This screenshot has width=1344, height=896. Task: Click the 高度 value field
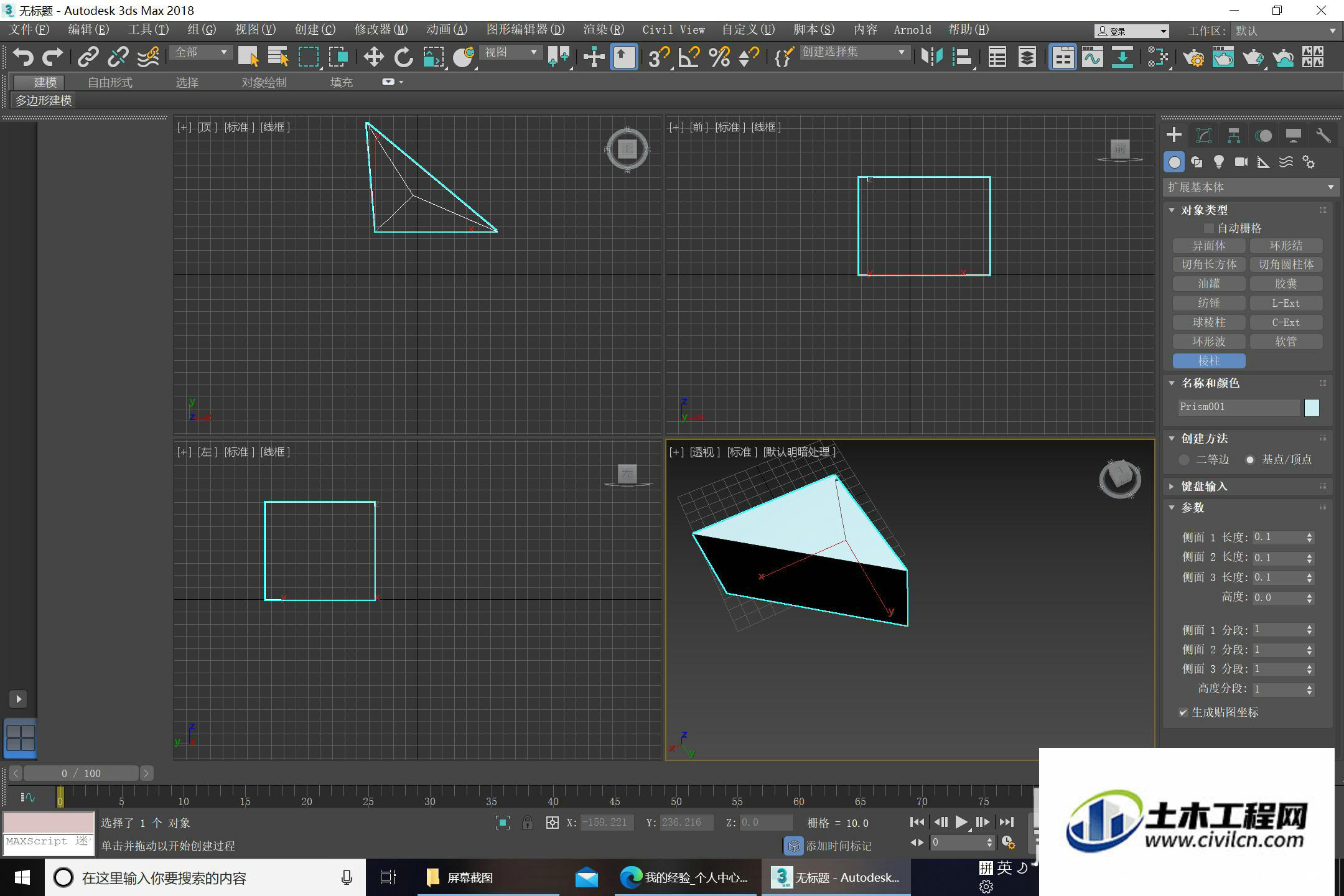[1278, 598]
